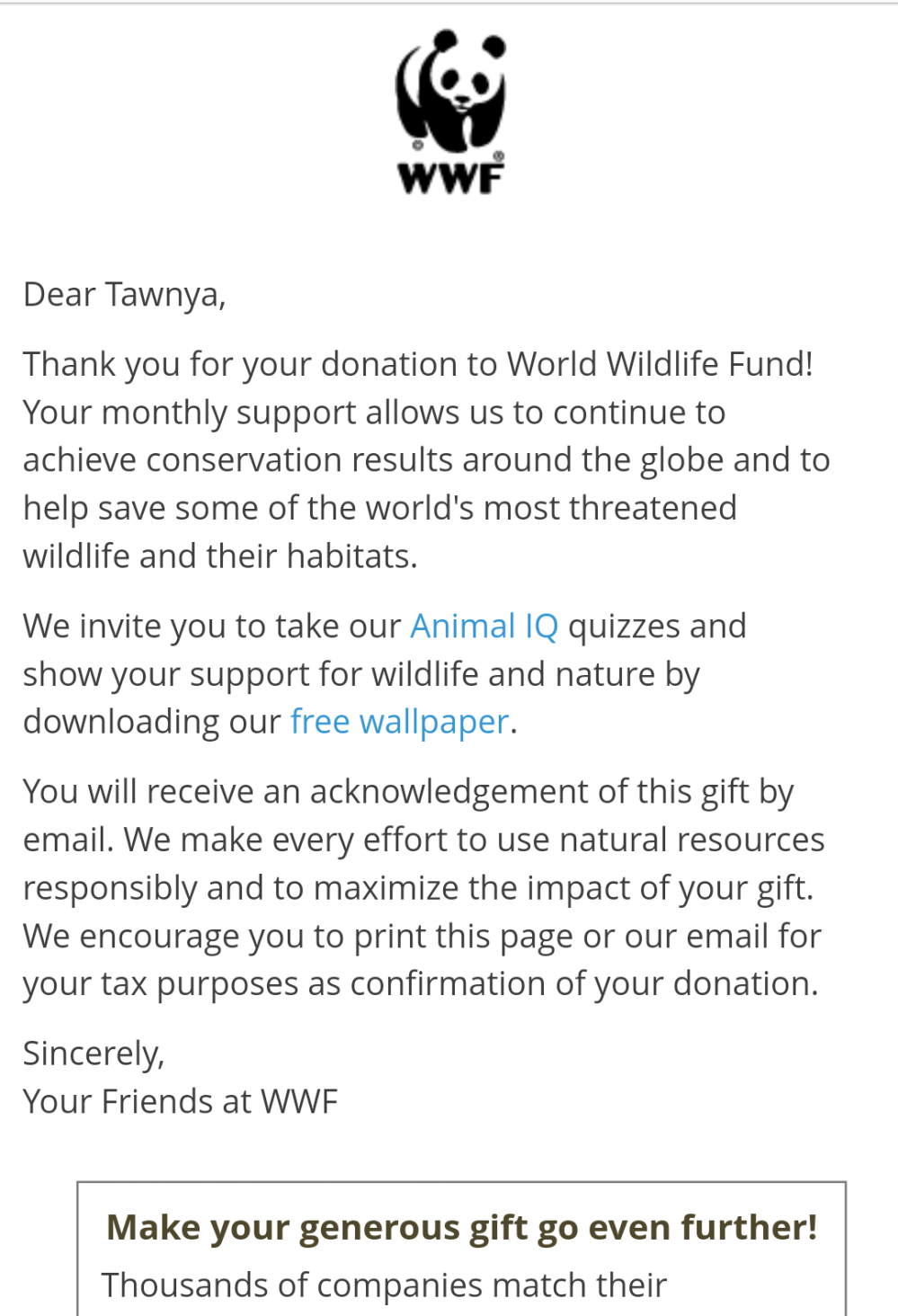Click the 'achieve conservation results' text line
Viewport: 898px width, 1316px height.
[426, 460]
